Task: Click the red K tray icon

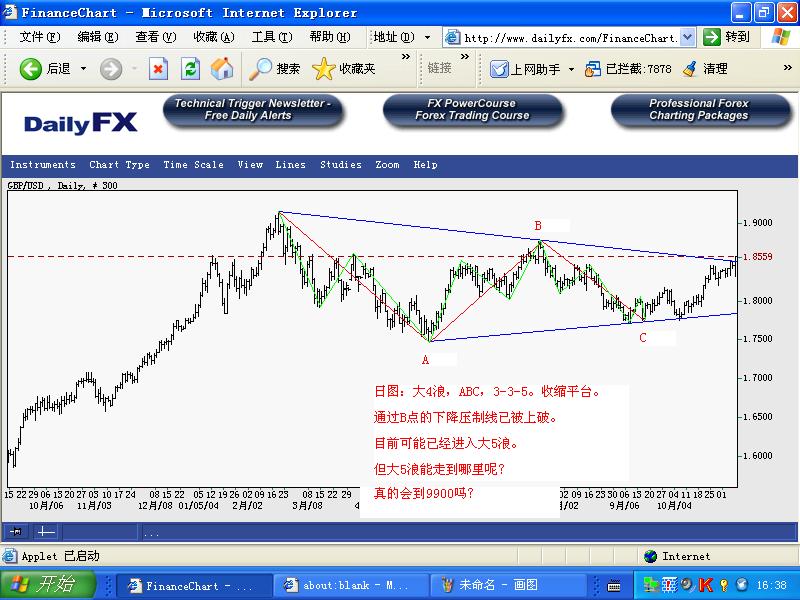Action: click(705, 585)
